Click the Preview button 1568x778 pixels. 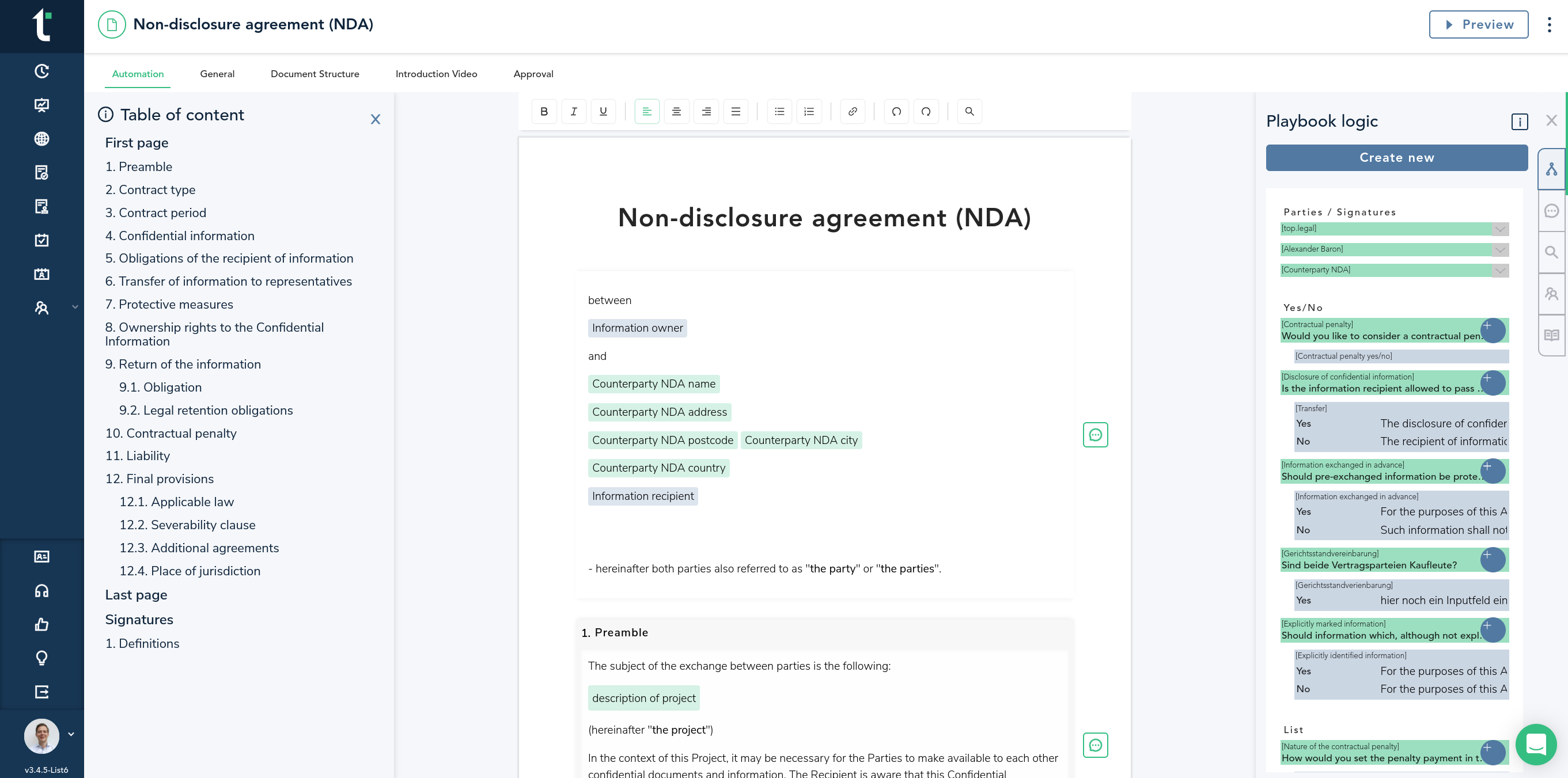click(x=1479, y=24)
